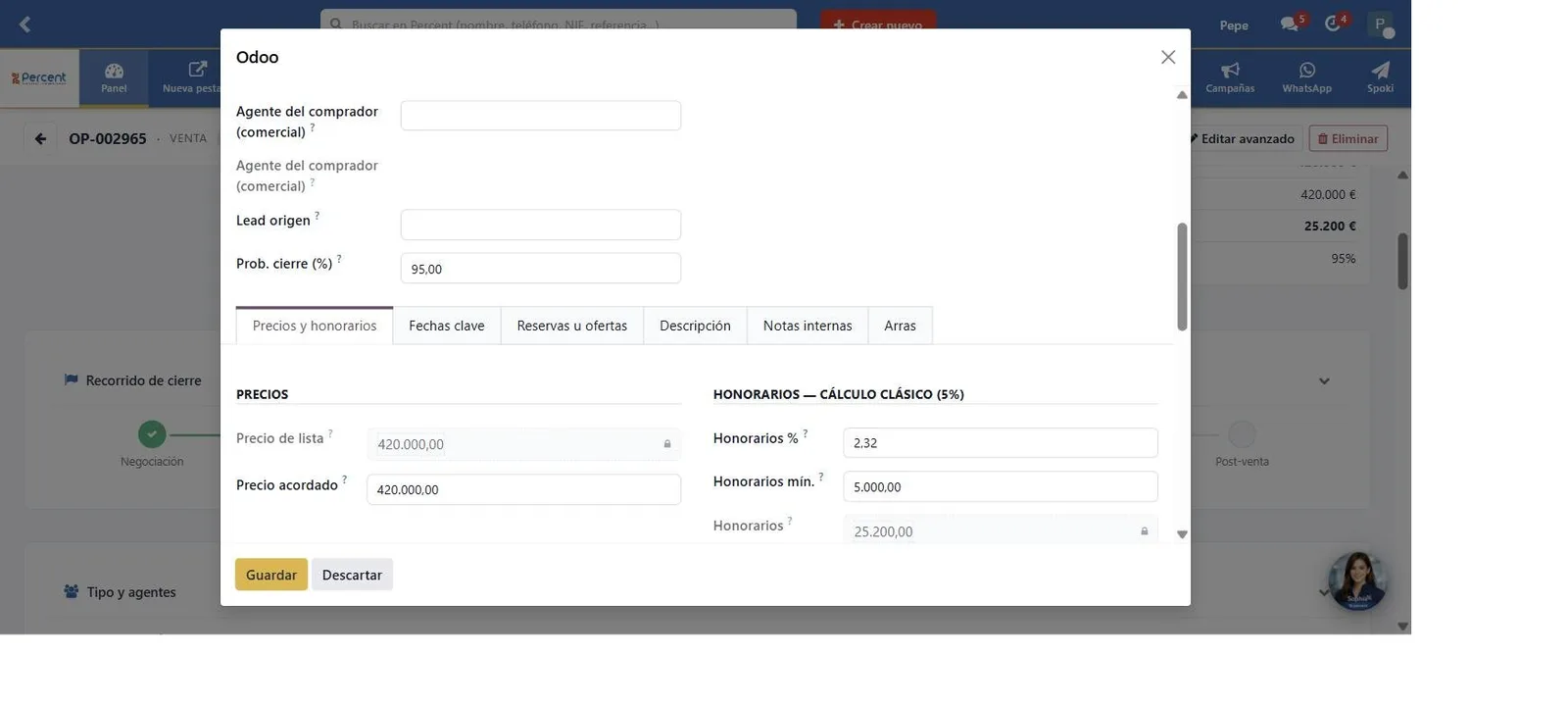Screen dimensions: 1568x705
Task: Switch to the Fechas clave tab
Action: [x=447, y=326]
